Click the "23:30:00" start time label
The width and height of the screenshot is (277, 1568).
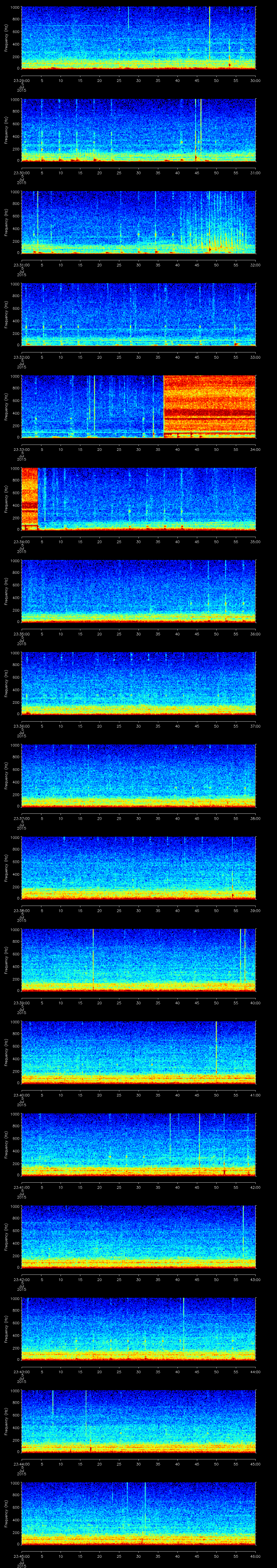(x=21, y=173)
